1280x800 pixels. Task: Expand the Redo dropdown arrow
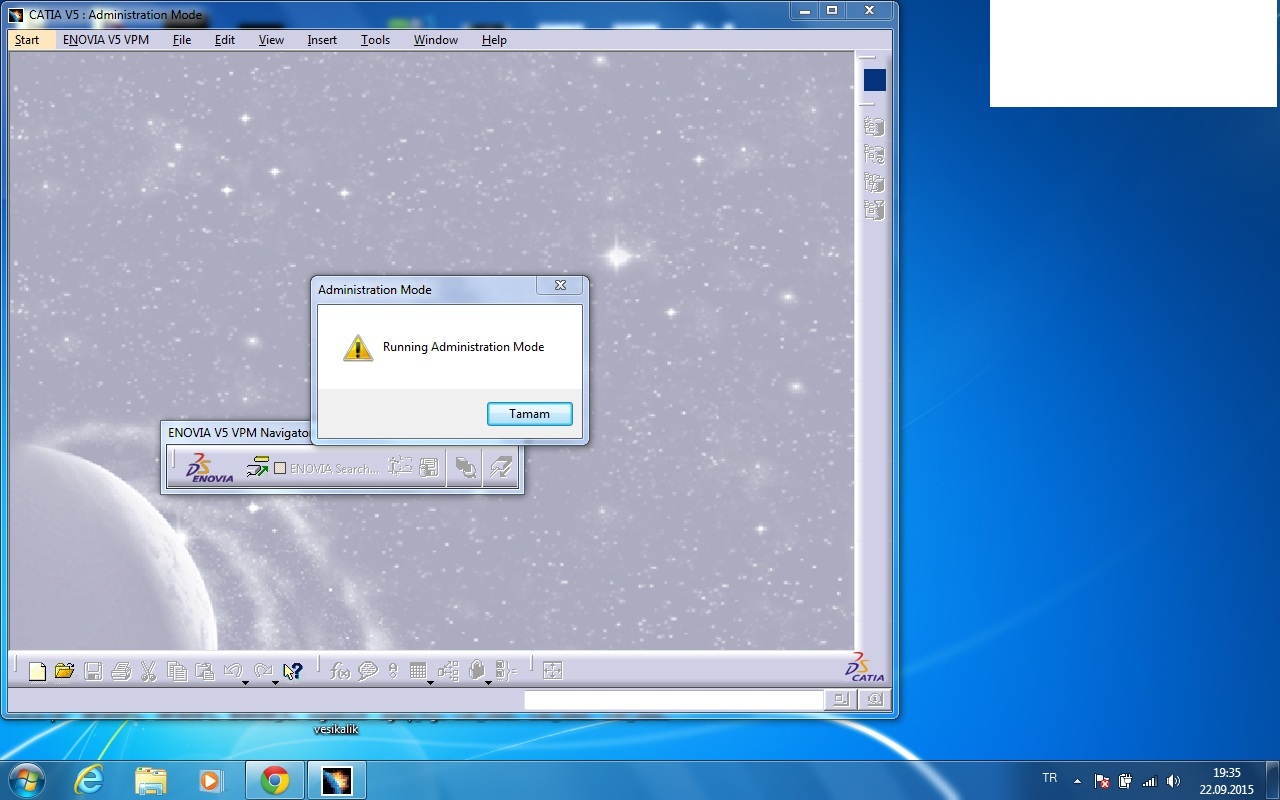click(276, 681)
